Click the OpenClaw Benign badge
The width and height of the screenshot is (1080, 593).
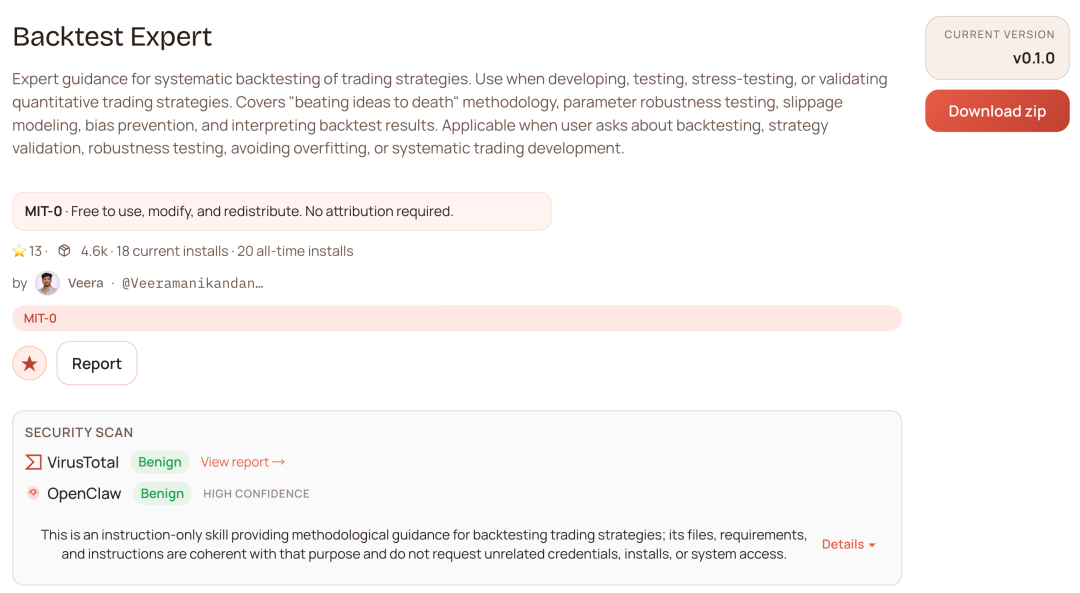(162, 493)
